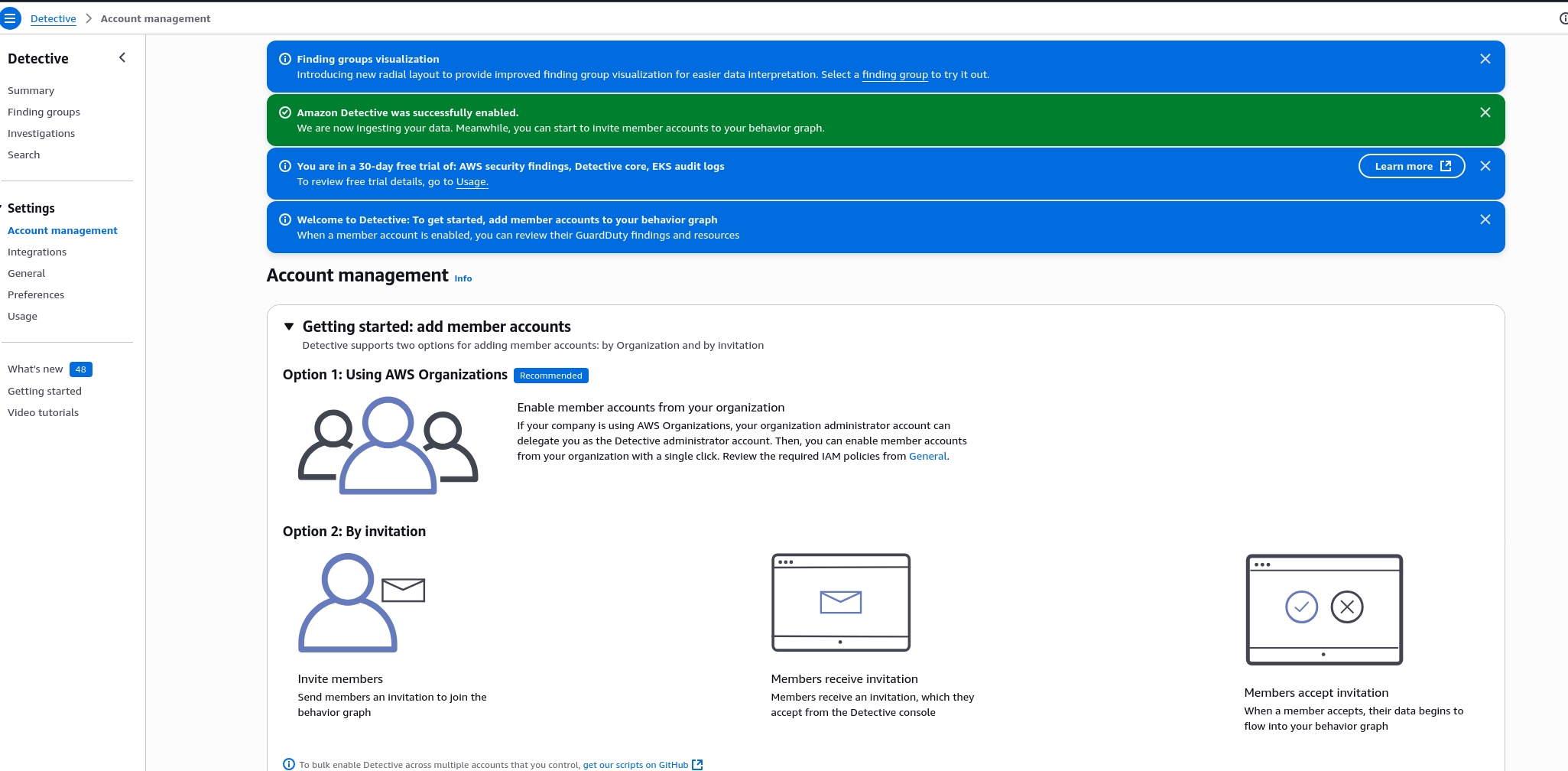Viewport: 1568px width, 771px height.
Task: Click 'Members receive invitation' caption
Action: (844, 679)
